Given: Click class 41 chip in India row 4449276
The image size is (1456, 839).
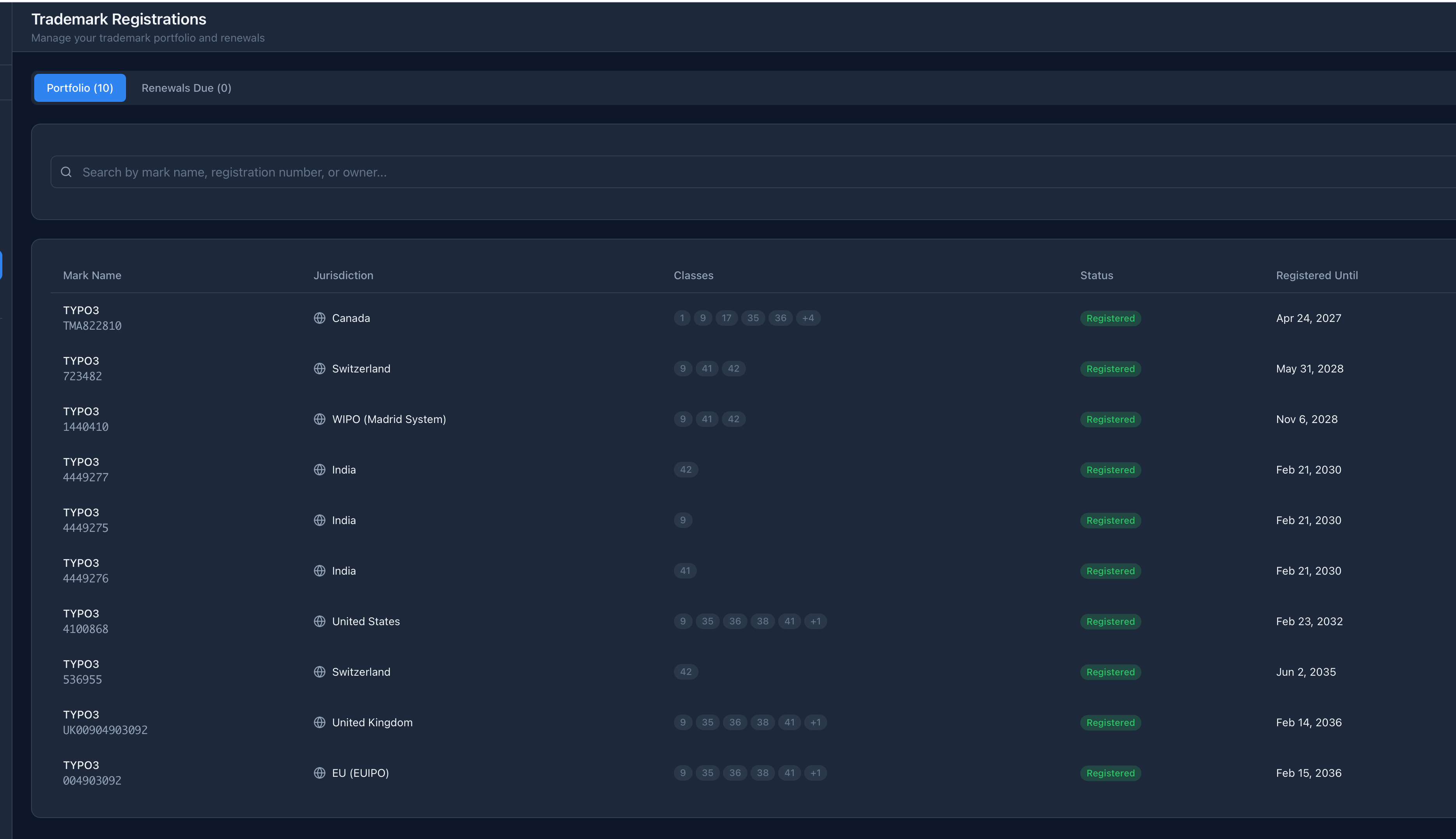Looking at the screenshot, I should click(x=685, y=571).
